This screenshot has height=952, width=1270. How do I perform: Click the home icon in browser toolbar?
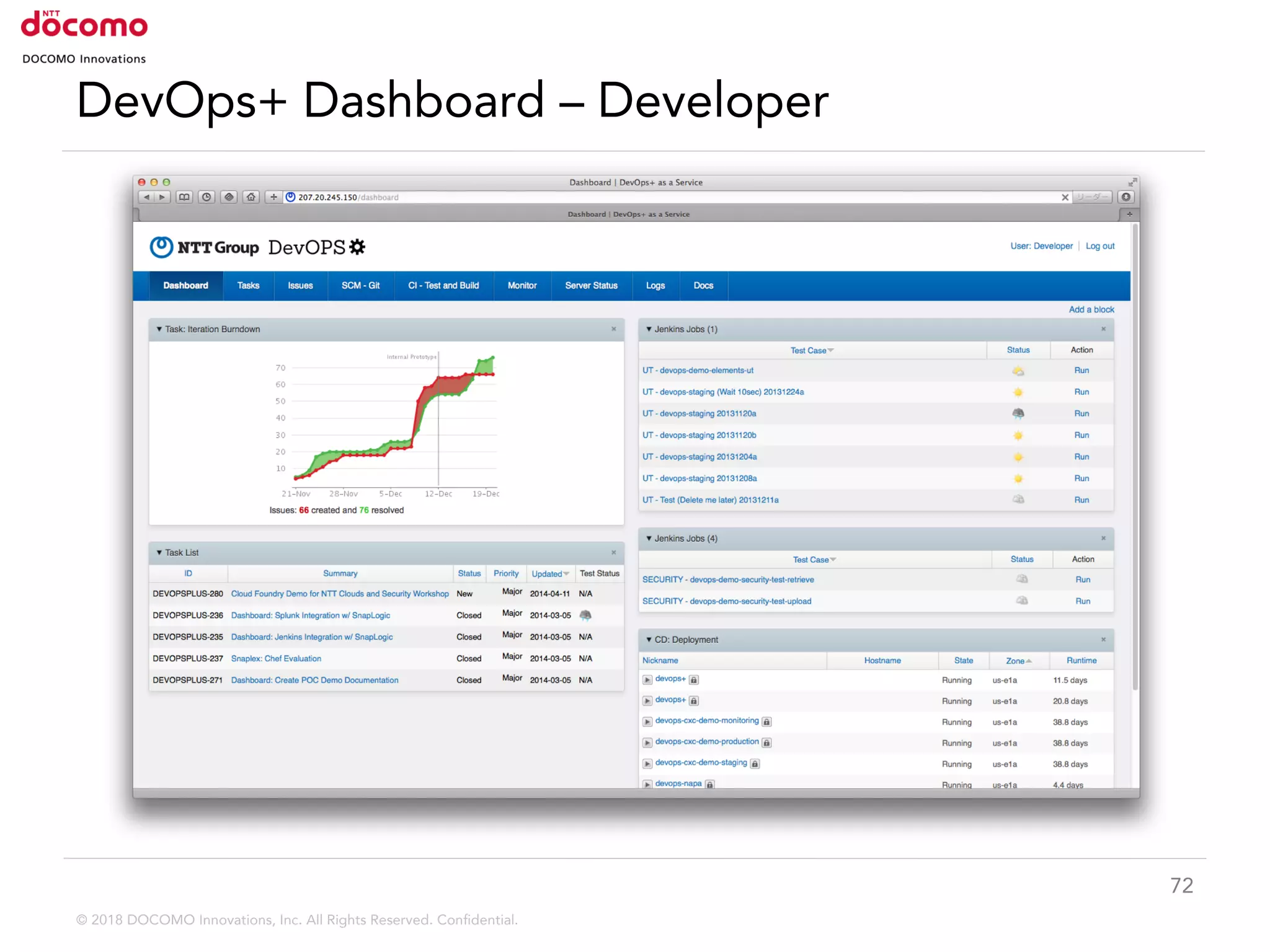(x=251, y=197)
